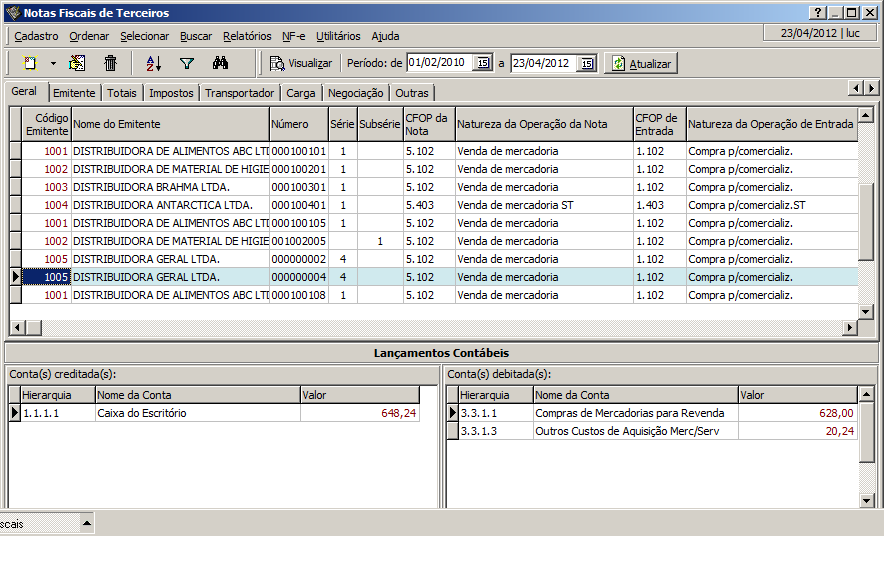Open calendar picker for start date
The width and height of the screenshot is (884, 571).
click(x=483, y=63)
